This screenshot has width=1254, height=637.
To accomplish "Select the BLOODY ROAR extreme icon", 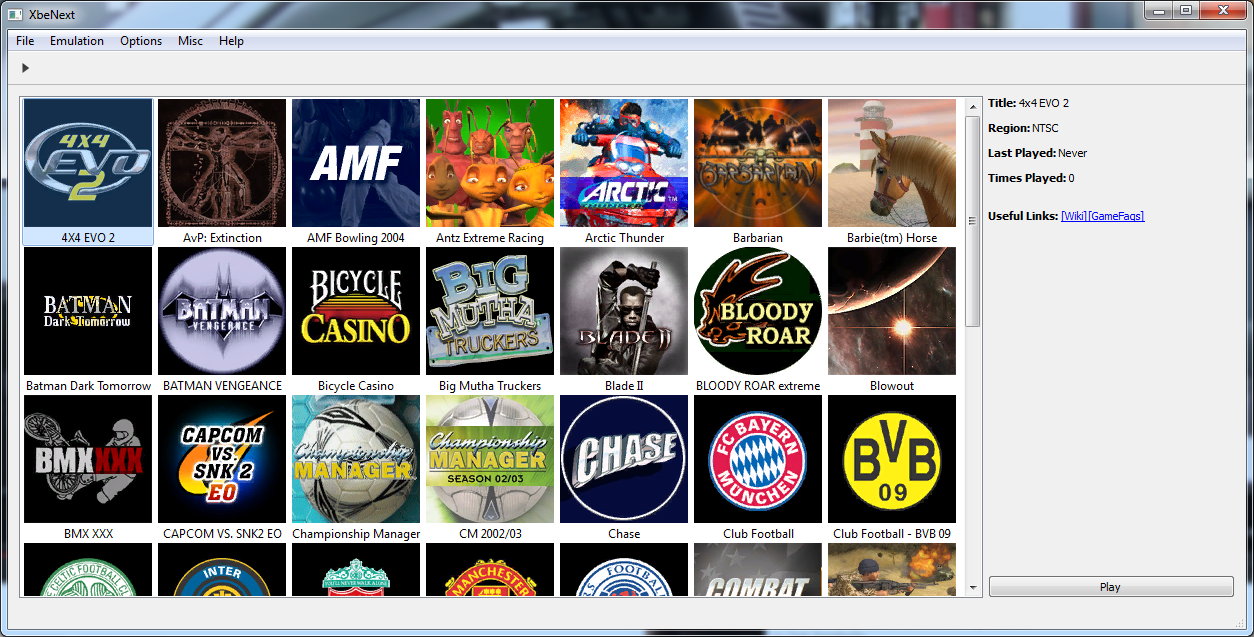I will click(x=758, y=311).
